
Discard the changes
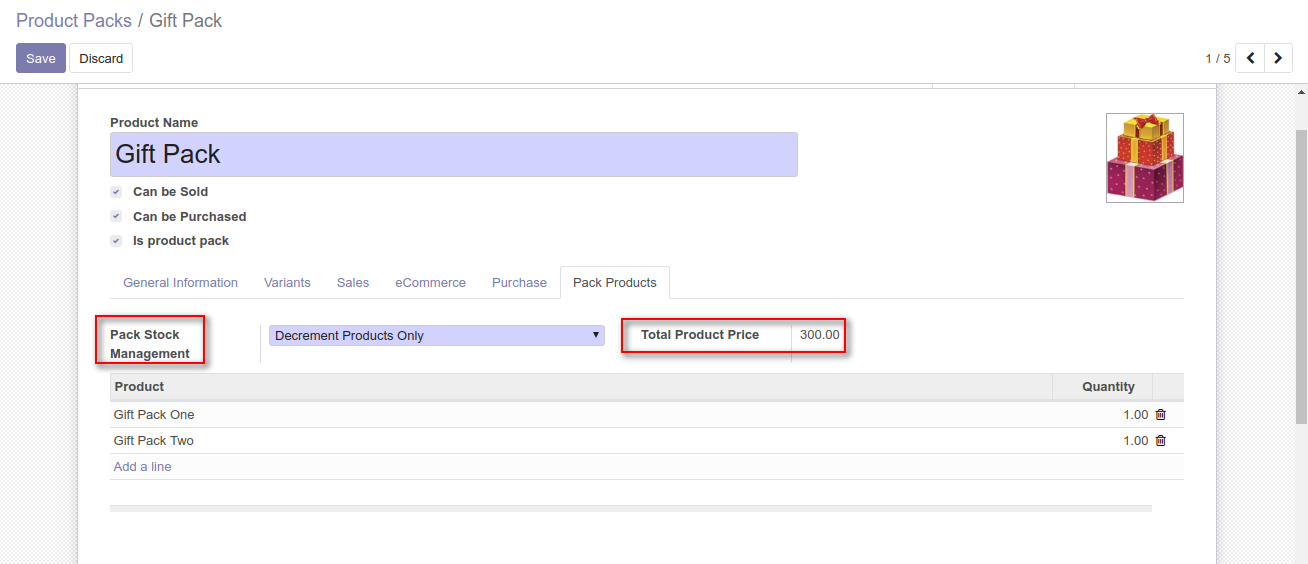coord(101,59)
